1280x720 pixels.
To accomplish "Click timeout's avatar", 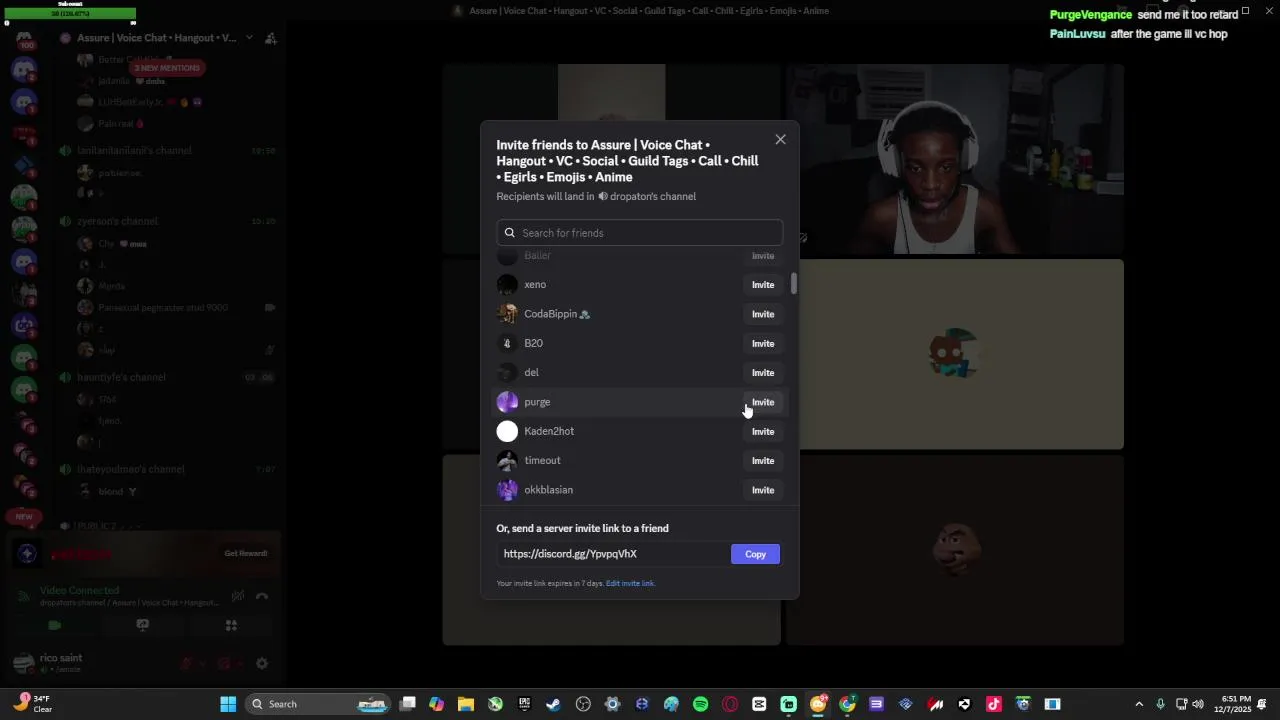I will (x=507, y=461).
